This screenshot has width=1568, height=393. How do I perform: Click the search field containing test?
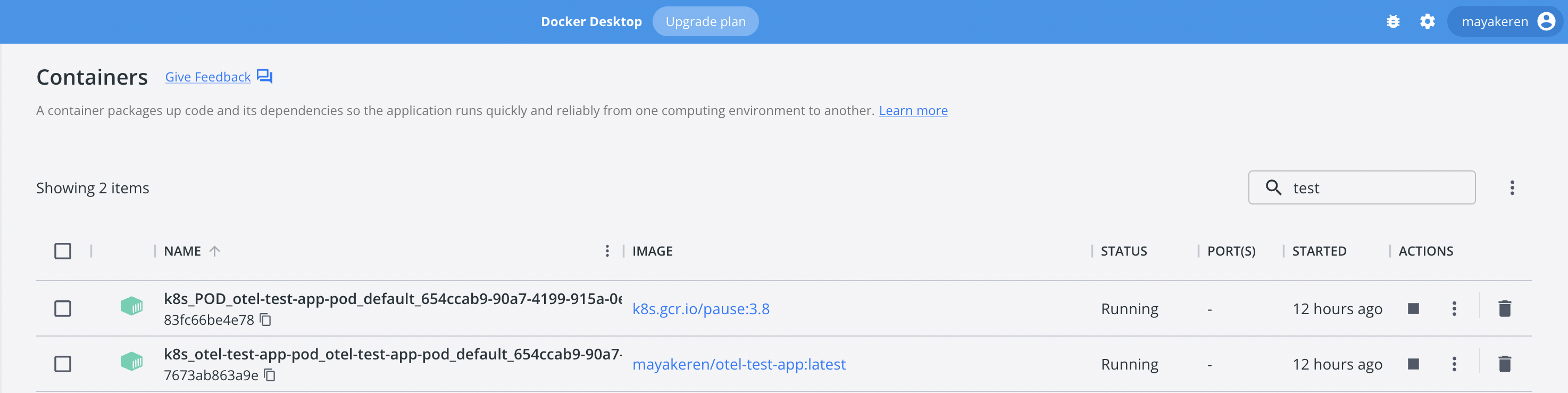(x=1362, y=187)
